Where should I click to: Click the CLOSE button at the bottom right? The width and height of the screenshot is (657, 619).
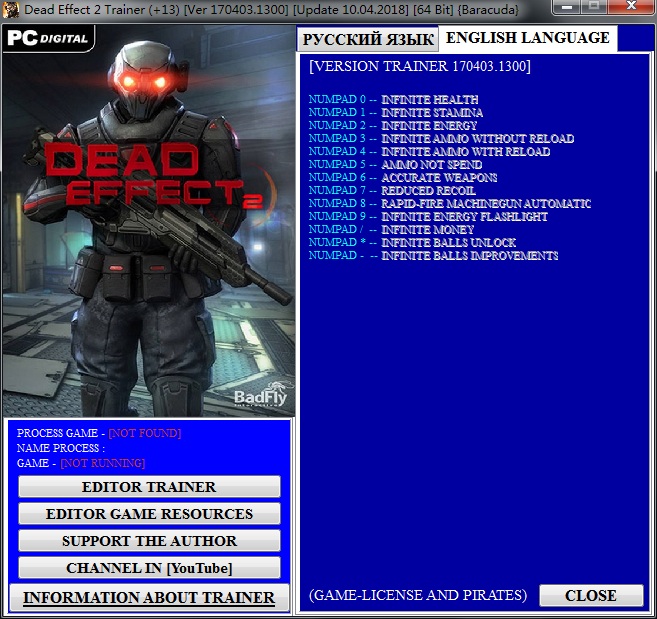591,596
